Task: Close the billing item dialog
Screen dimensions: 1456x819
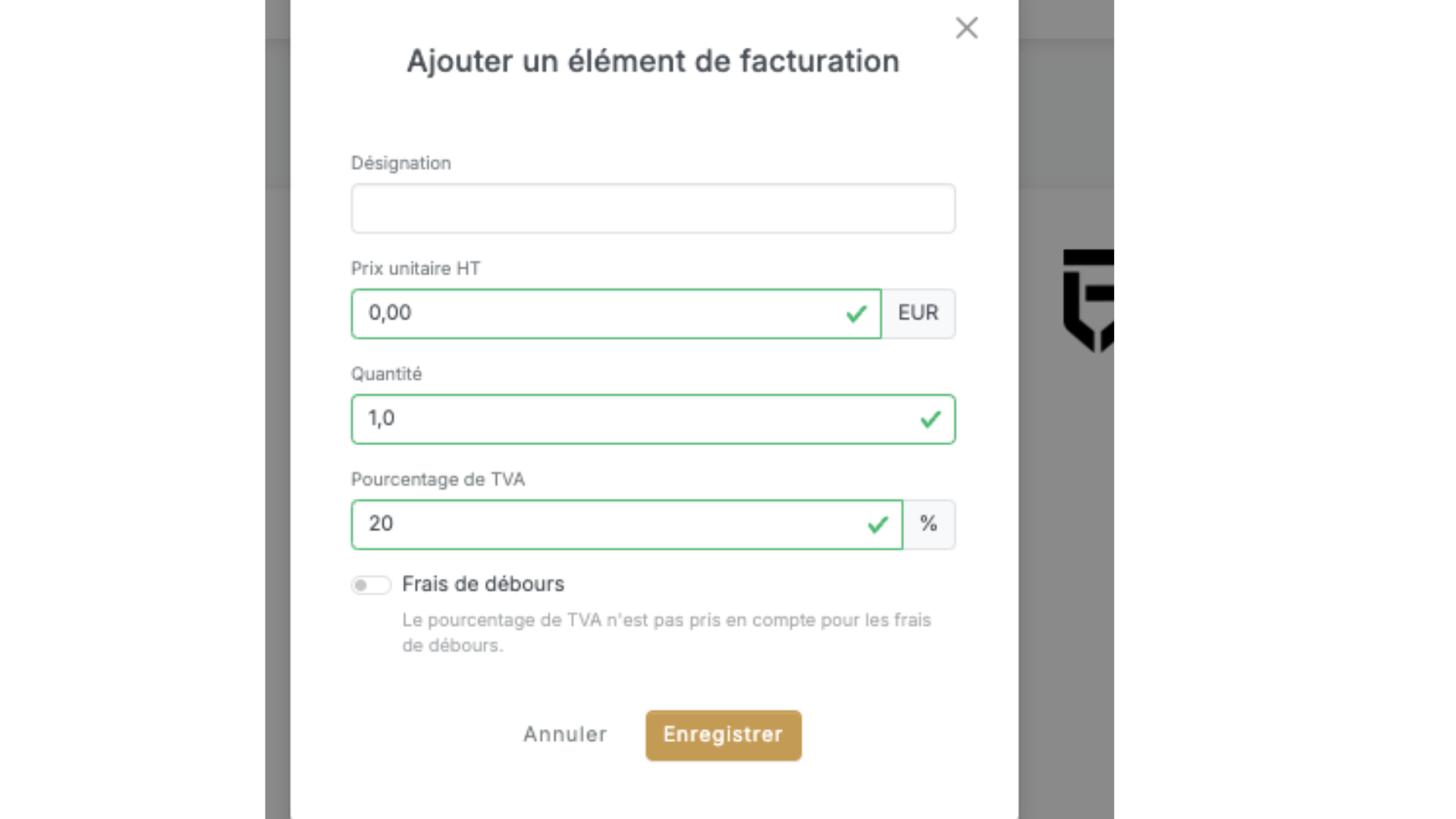Action: 966,28
